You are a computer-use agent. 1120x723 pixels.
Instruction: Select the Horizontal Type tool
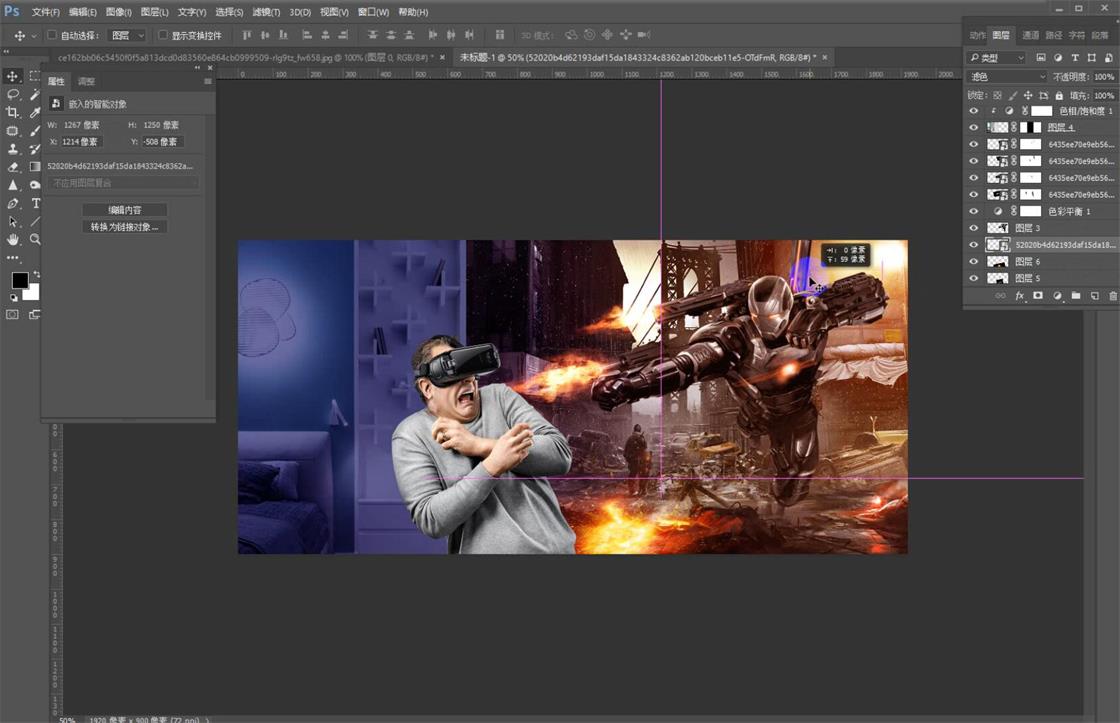pyautogui.click(x=35, y=203)
